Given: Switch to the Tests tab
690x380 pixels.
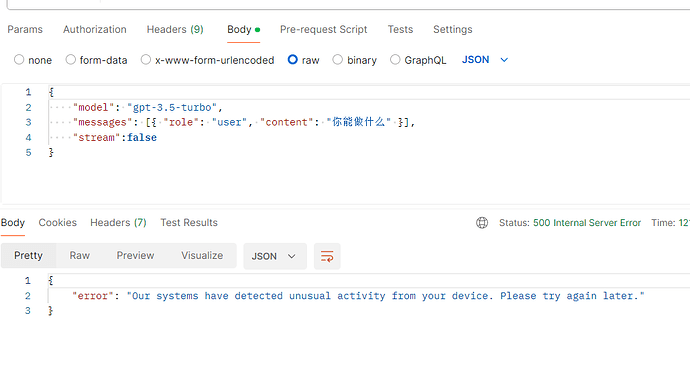Looking at the screenshot, I should pyautogui.click(x=400, y=29).
